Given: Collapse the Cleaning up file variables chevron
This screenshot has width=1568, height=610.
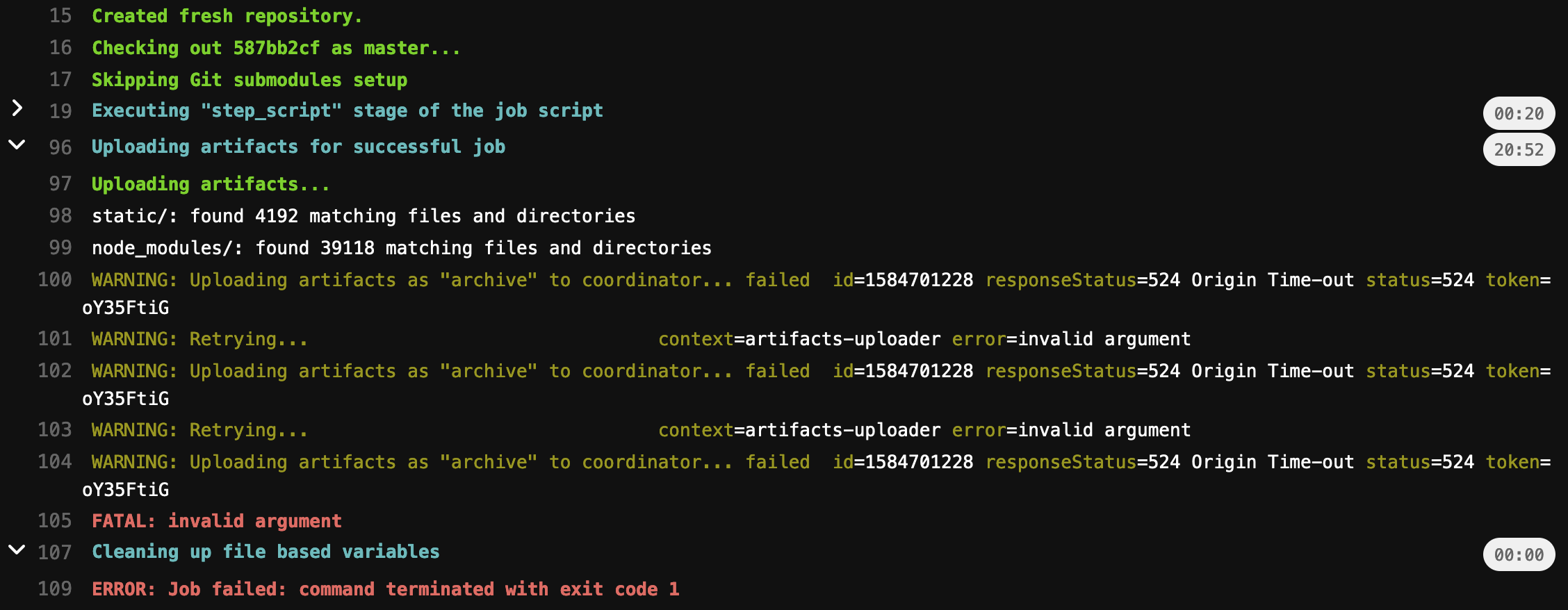Looking at the screenshot, I should coord(17,550).
